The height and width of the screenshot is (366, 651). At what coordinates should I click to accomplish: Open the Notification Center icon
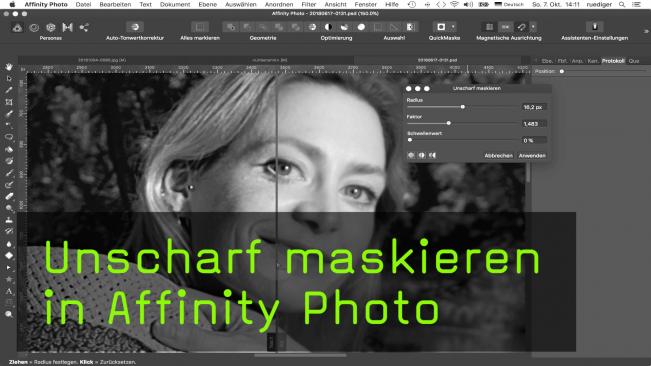pos(636,5)
